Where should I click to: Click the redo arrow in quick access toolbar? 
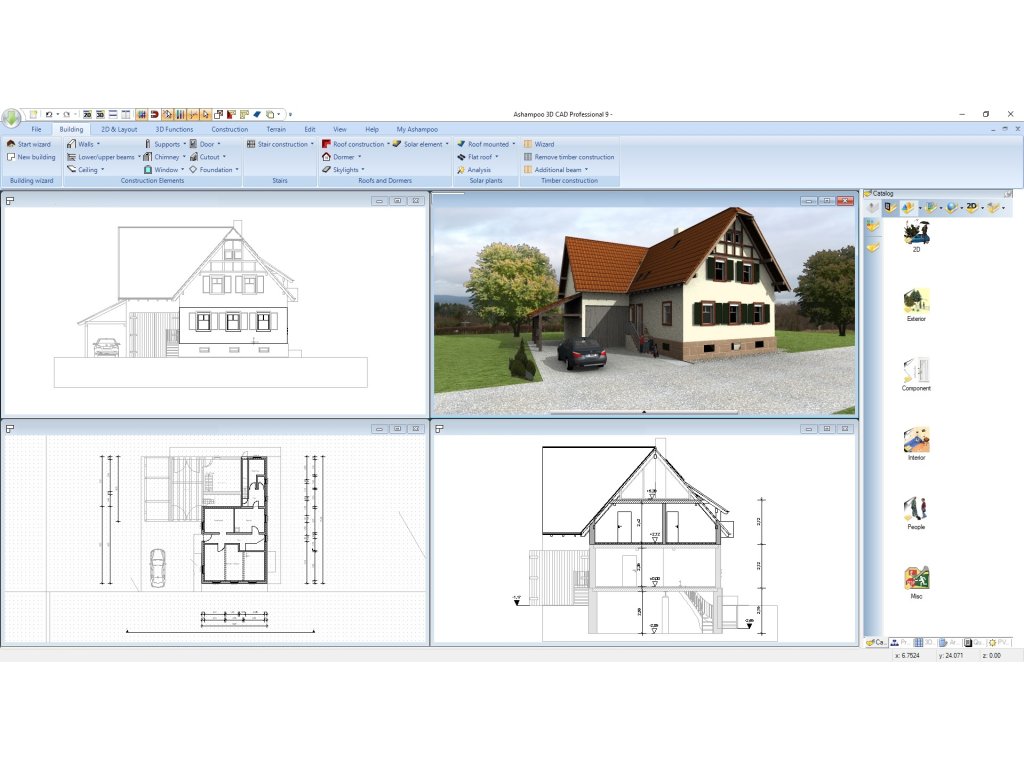tap(66, 114)
